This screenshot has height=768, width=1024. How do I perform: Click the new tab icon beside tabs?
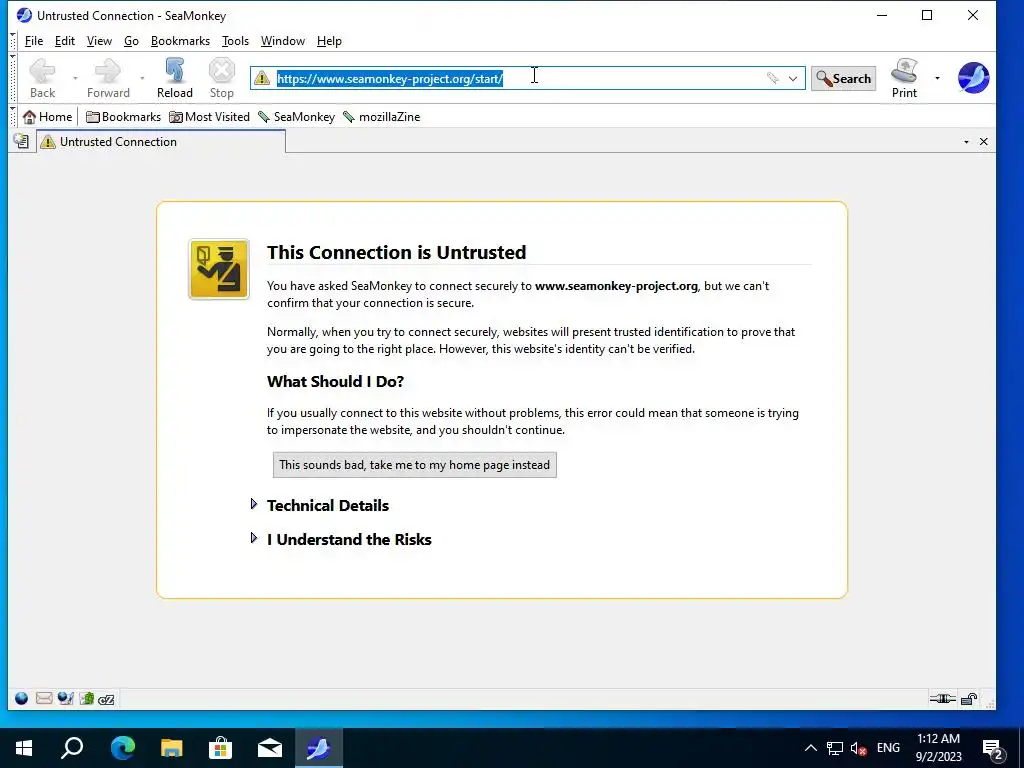pyautogui.click(x=22, y=141)
